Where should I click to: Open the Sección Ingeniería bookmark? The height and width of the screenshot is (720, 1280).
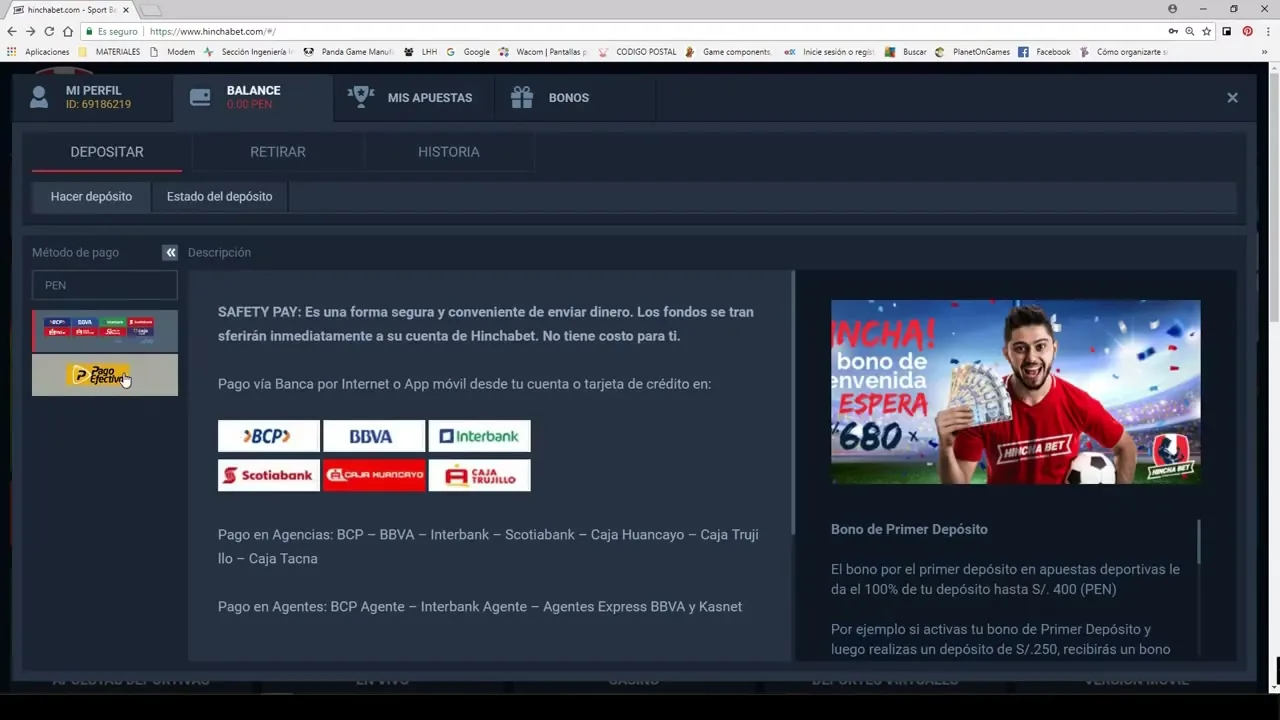pyautogui.click(x=248, y=52)
